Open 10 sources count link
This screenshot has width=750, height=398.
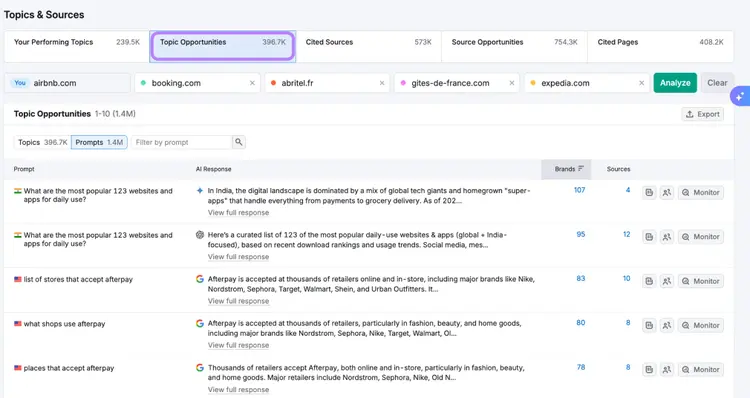626,278
